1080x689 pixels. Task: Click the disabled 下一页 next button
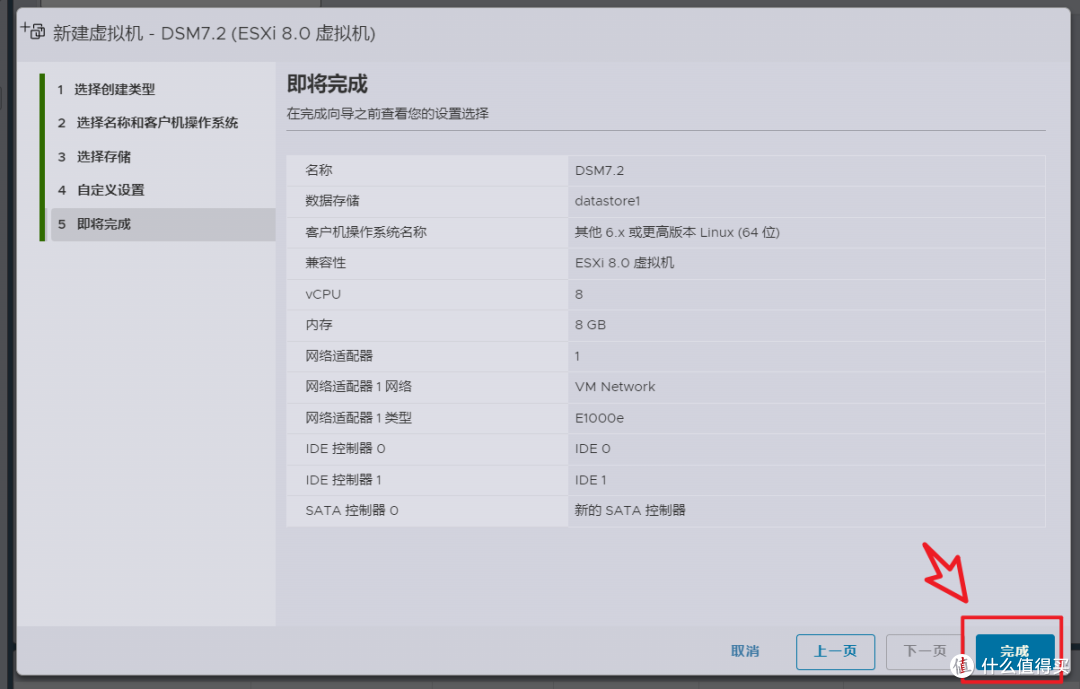(x=924, y=651)
